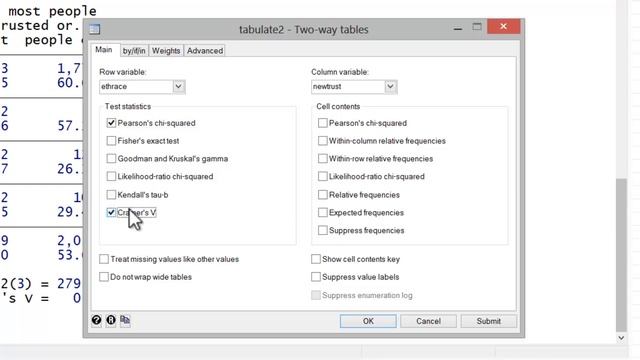Click the scrollbar down arrow in results window
The width and height of the screenshot is (640, 360).
[621, 338]
